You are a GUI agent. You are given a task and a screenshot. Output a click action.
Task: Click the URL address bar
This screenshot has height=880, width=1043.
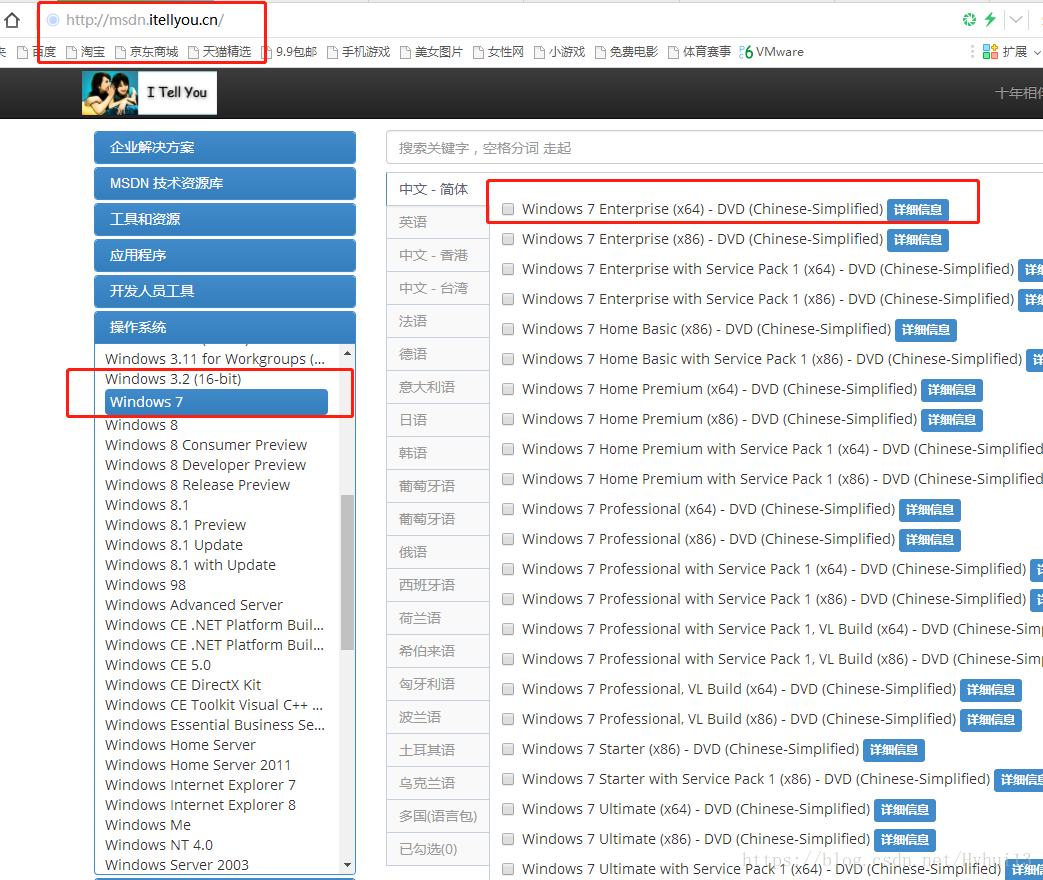pyautogui.click(x=145, y=20)
